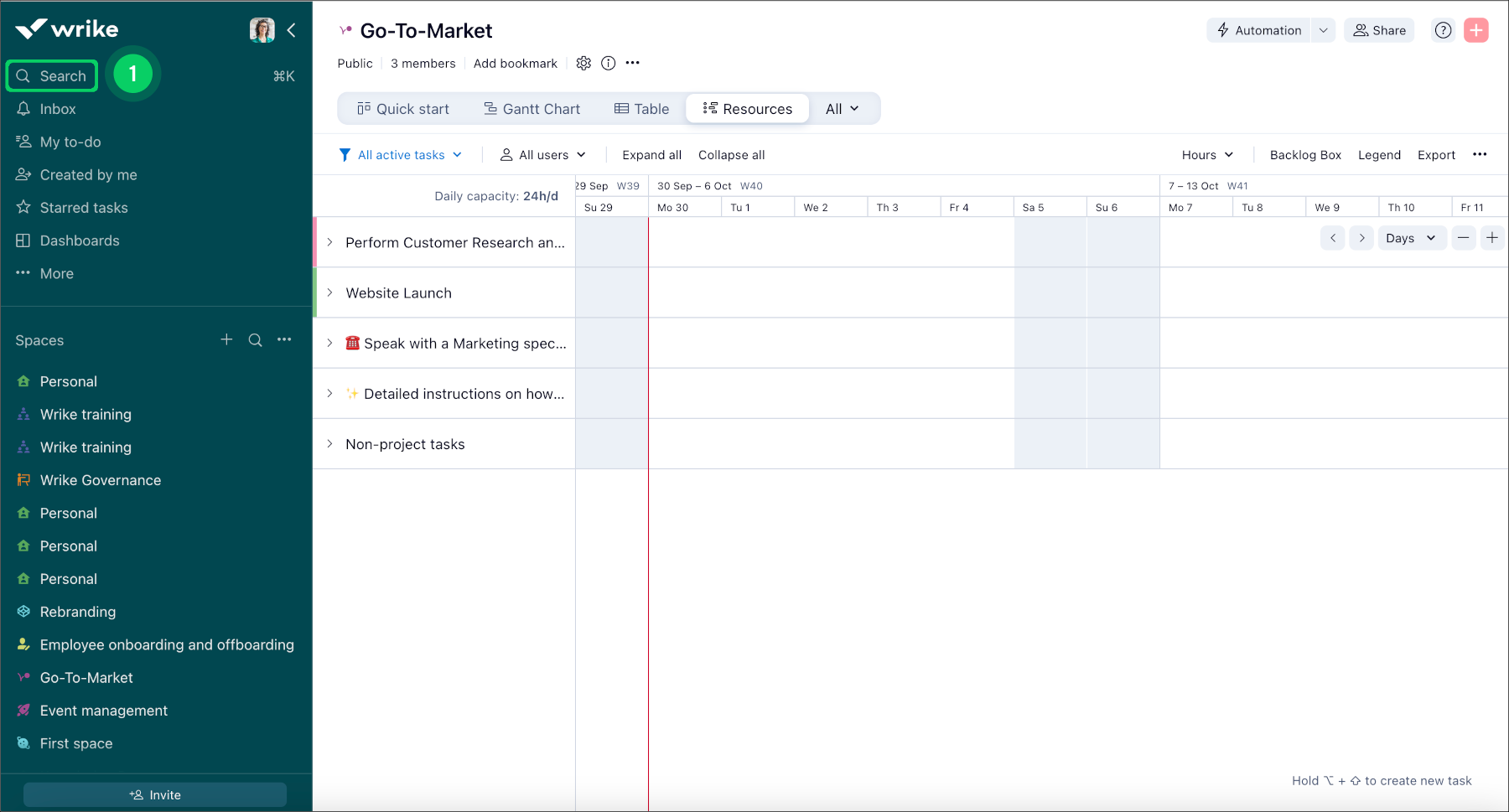Click the pink plus create button
The width and height of the screenshot is (1509, 812).
click(x=1475, y=30)
